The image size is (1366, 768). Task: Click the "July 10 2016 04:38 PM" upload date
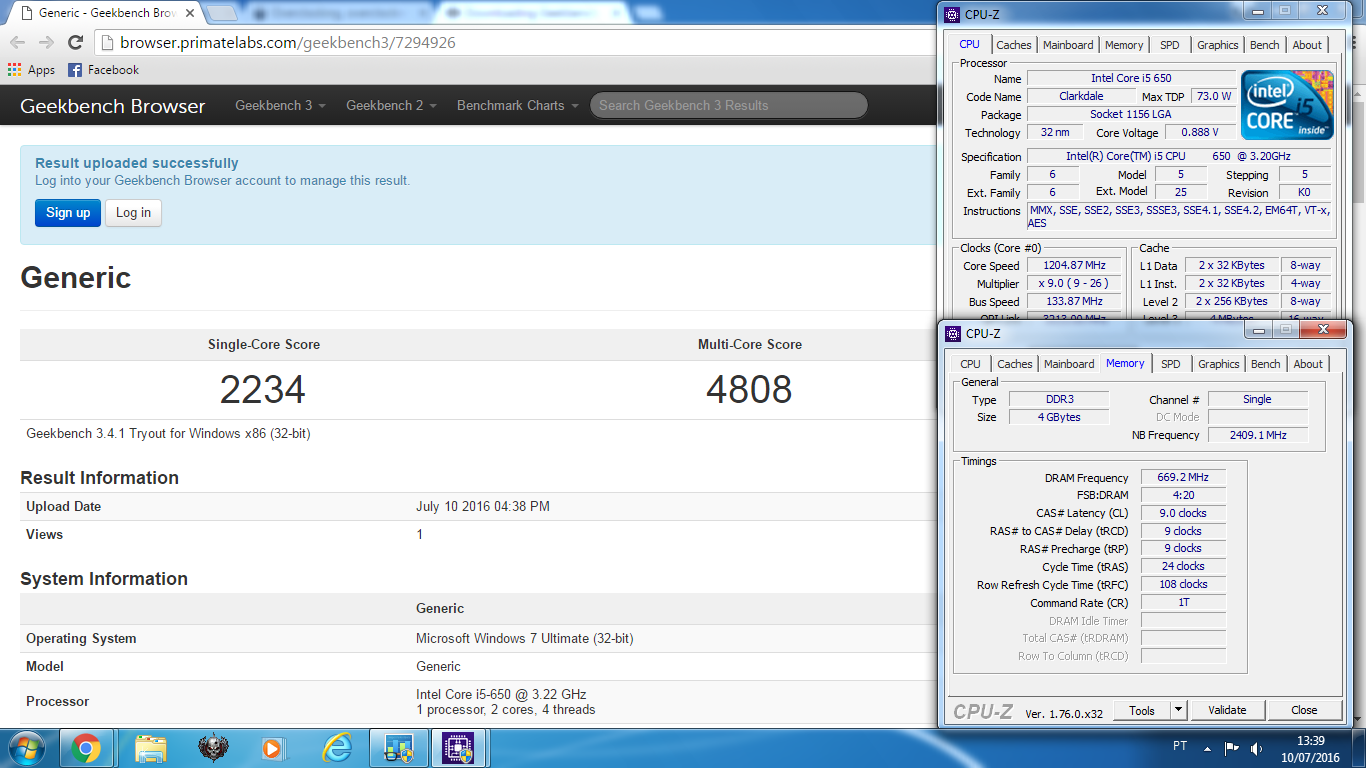pyautogui.click(x=483, y=506)
